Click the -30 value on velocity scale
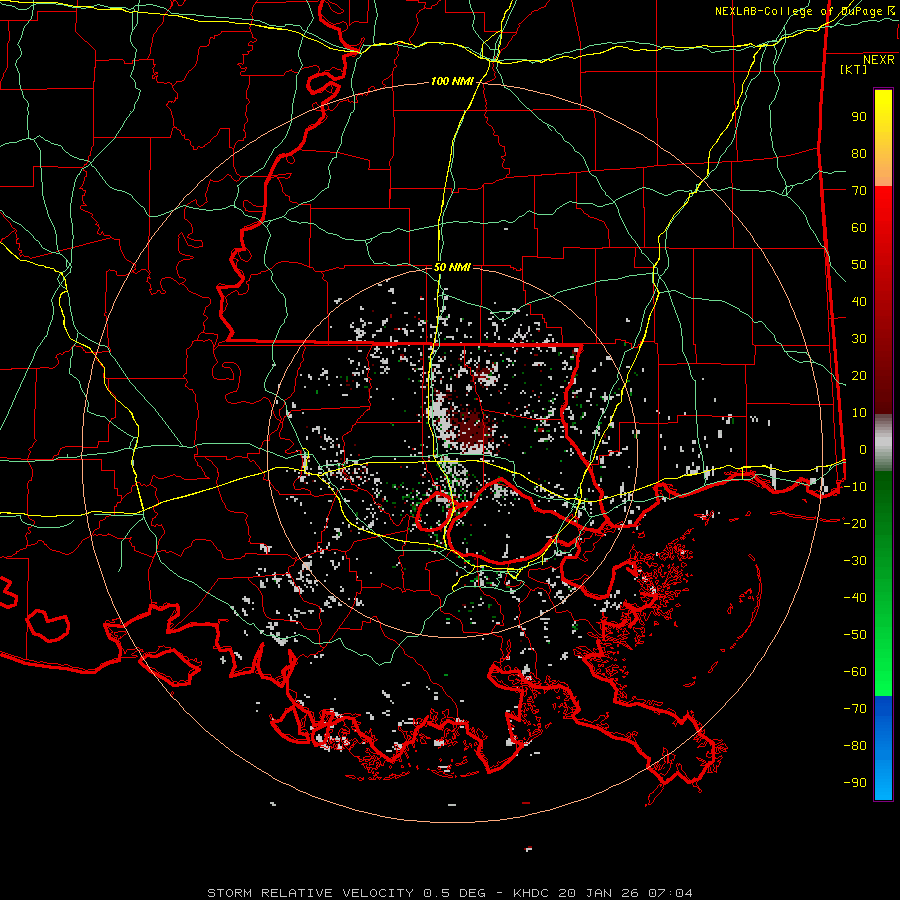 [x=855, y=561]
